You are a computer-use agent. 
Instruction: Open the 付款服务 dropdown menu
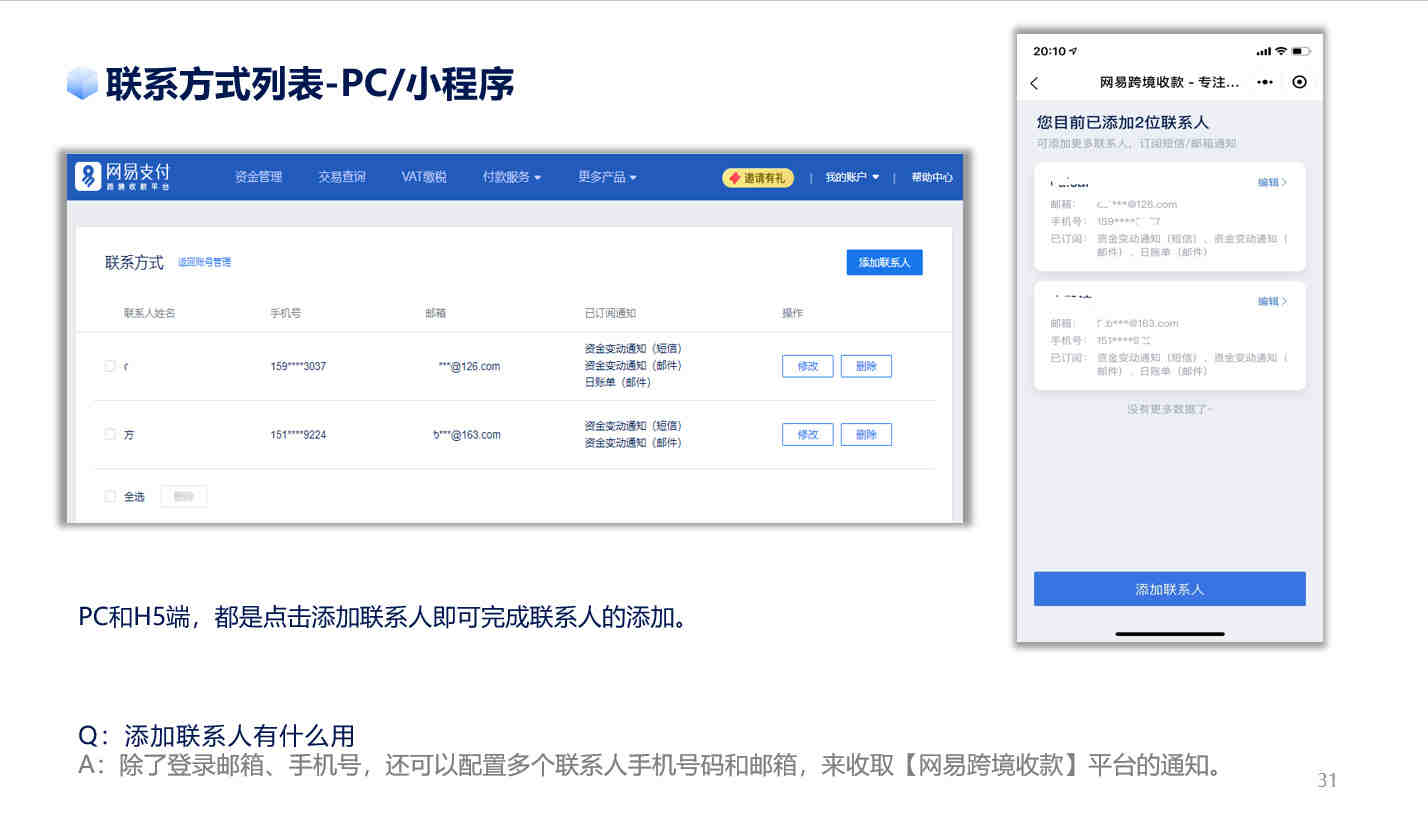pyautogui.click(x=511, y=177)
